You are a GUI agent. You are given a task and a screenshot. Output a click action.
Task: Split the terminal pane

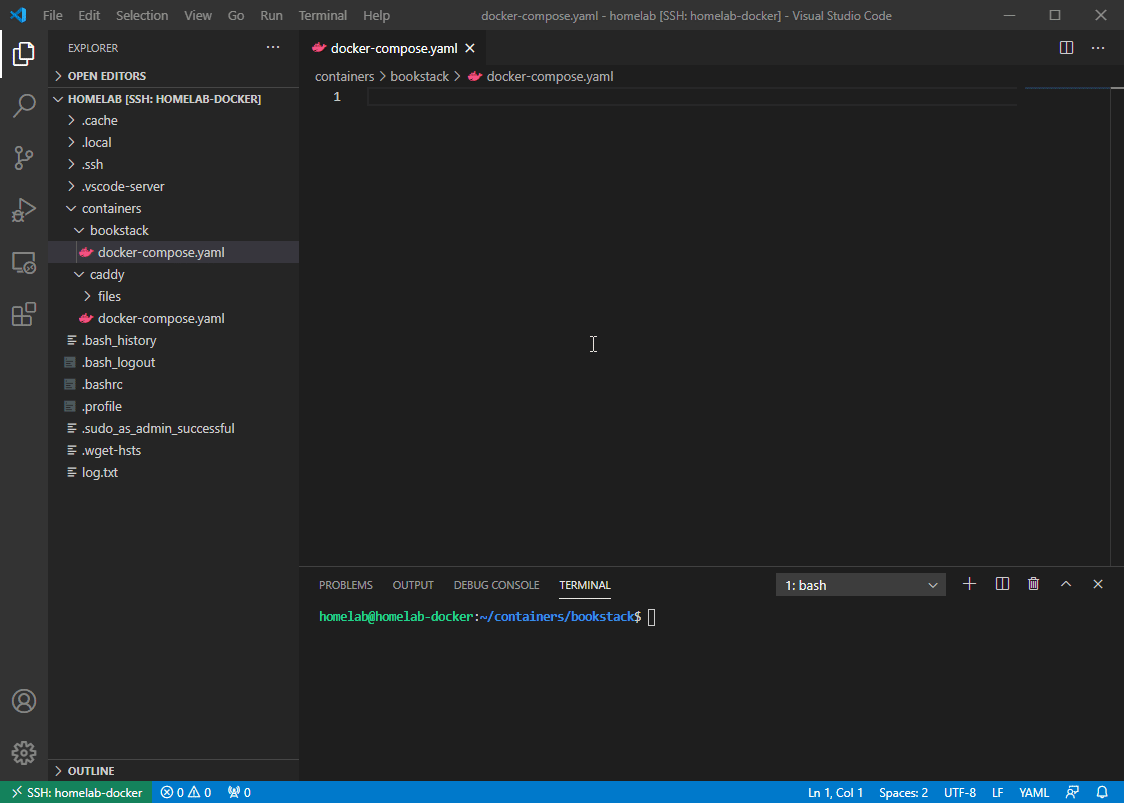click(x=1002, y=584)
